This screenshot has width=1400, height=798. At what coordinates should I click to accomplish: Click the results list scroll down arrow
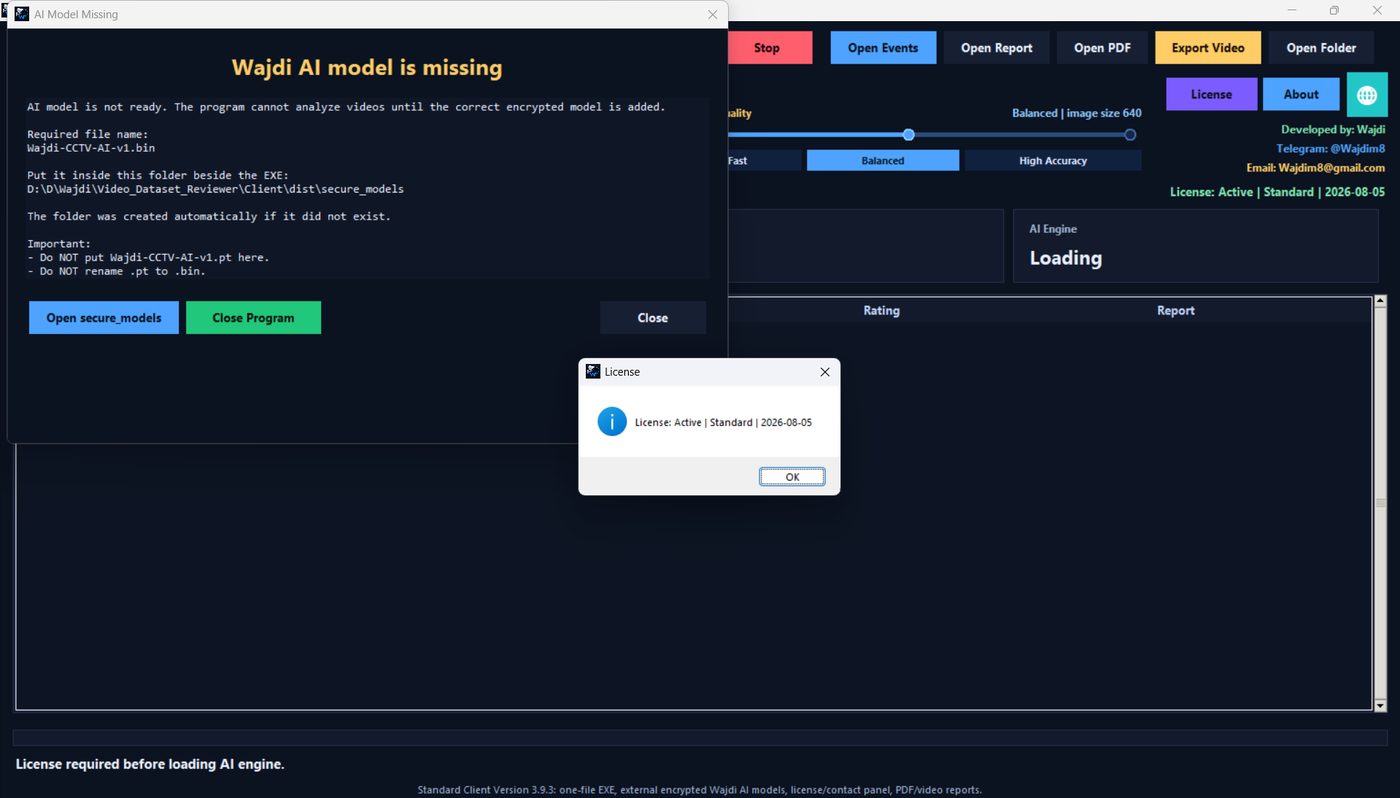click(x=1381, y=706)
